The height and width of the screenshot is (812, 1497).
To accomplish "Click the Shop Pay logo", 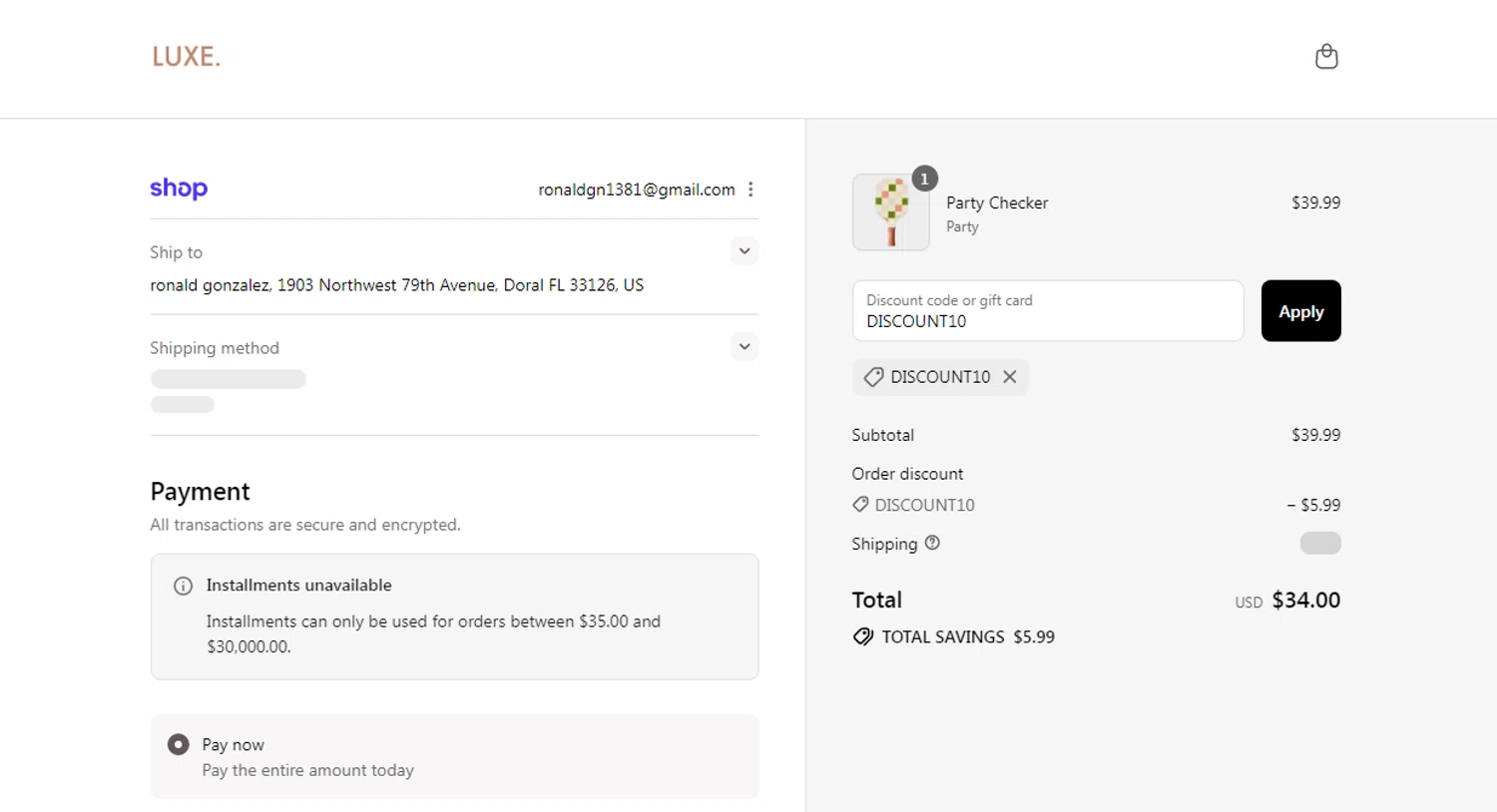I will [x=179, y=188].
